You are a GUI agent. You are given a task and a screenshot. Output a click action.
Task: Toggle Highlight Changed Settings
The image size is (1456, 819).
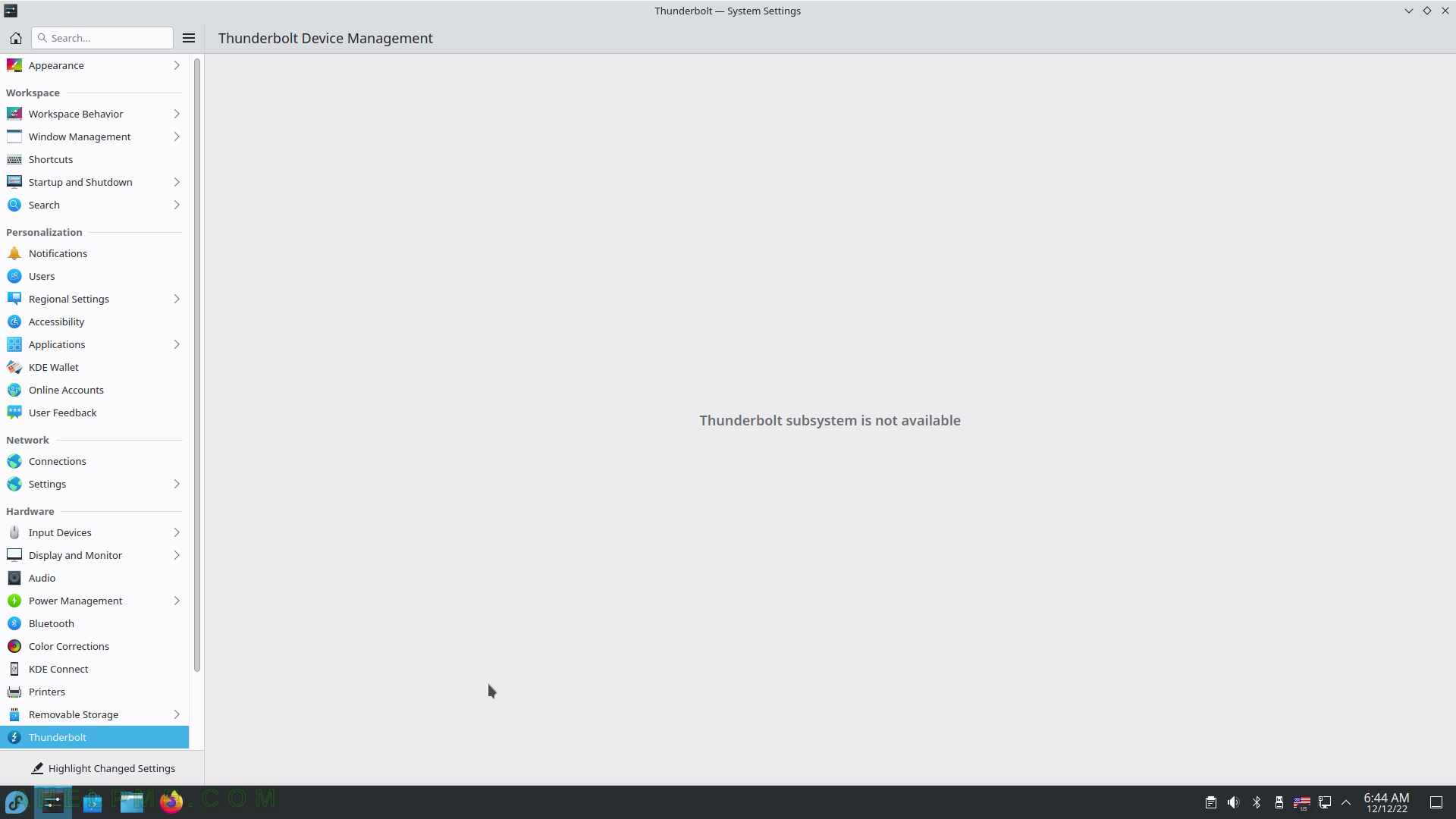102,768
